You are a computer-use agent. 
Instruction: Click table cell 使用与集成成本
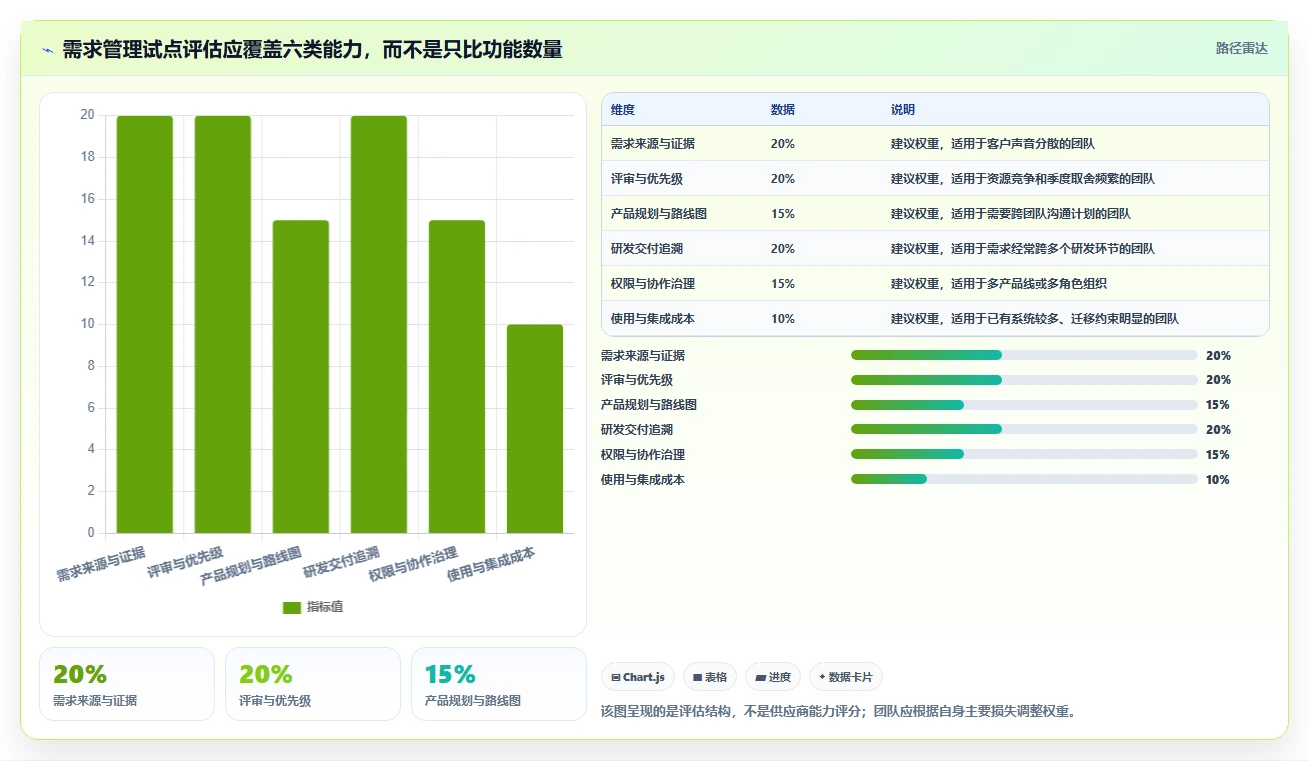tap(653, 319)
